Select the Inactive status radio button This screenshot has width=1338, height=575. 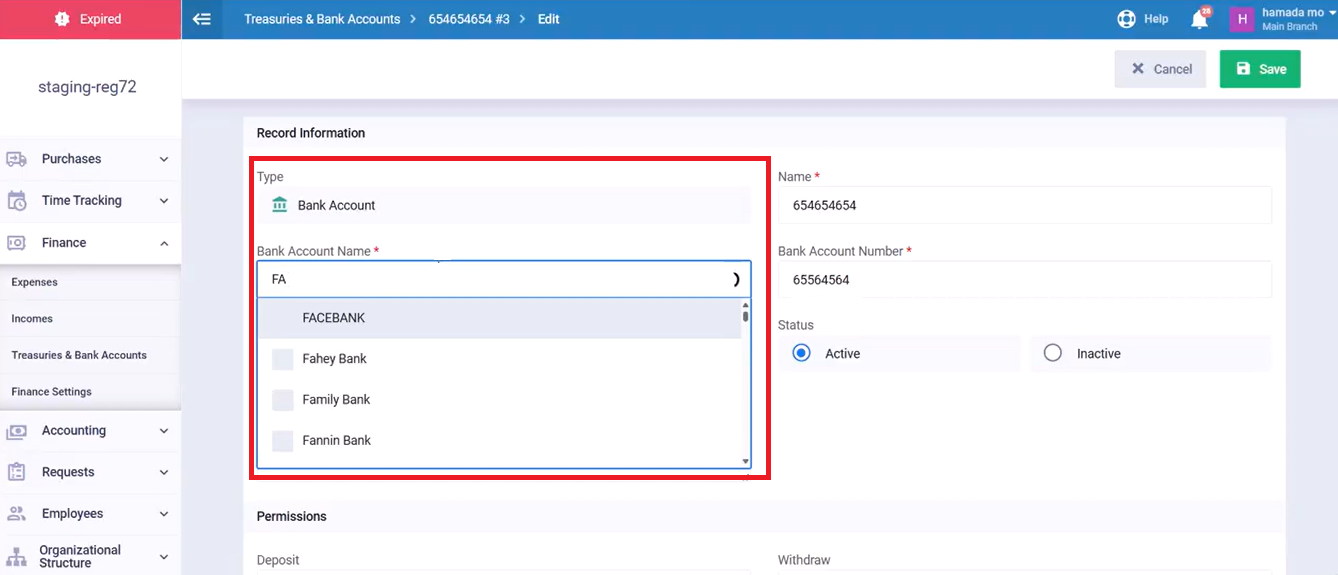tap(1052, 353)
